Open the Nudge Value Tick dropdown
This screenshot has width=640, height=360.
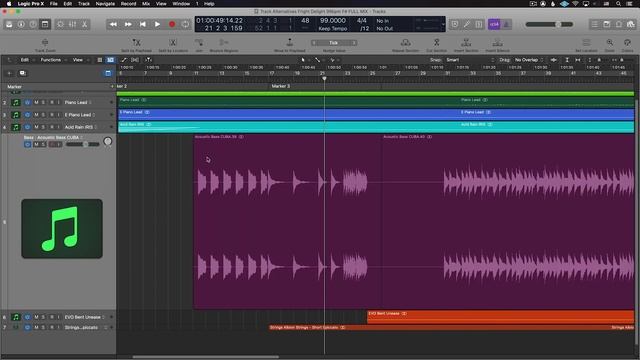tap(334, 42)
